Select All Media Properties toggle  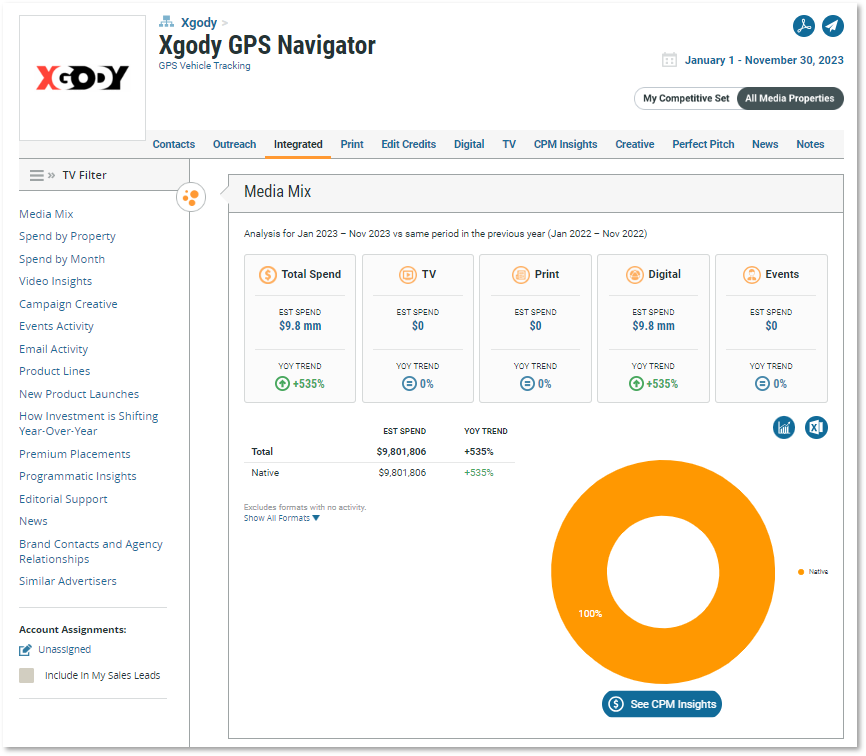[x=790, y=98]
